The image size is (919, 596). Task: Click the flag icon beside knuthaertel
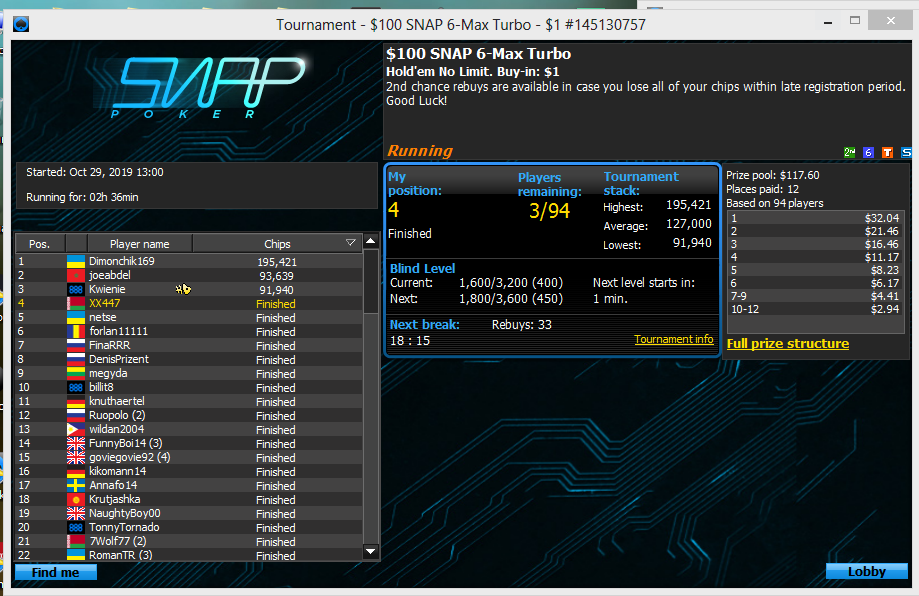(76, 401)
